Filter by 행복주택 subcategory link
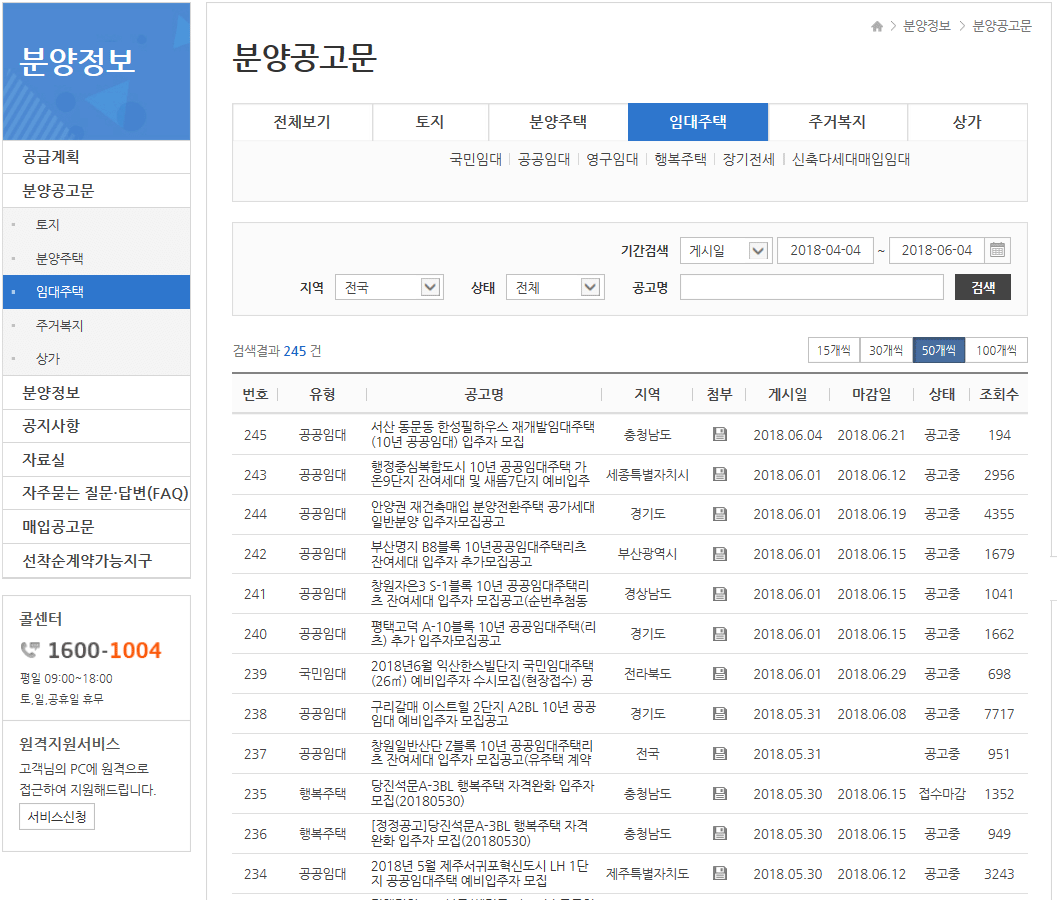 tap(680, 159)
